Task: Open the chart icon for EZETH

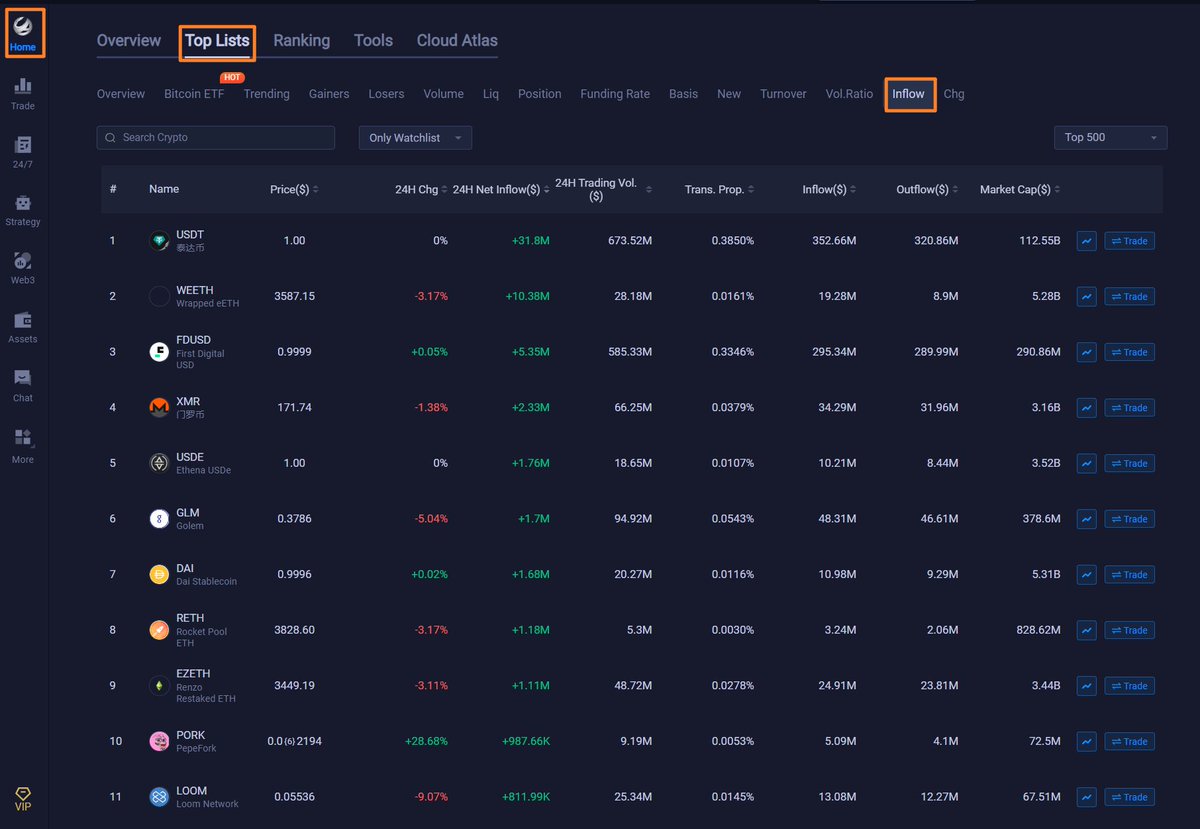Action: pos(1086,686)
